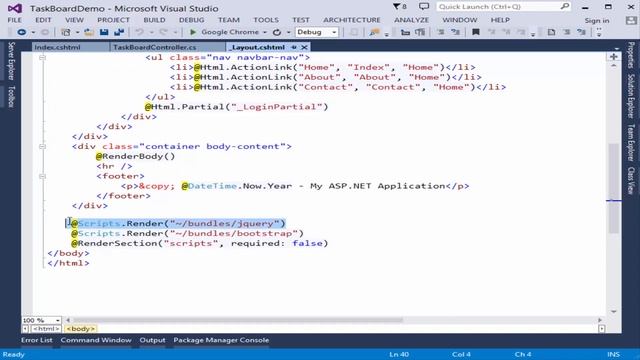The width and height of the screenshot is (640, 360).
Task: Open the Google Chrome browser dropdown arrow
Action: [x=264, y=32]
